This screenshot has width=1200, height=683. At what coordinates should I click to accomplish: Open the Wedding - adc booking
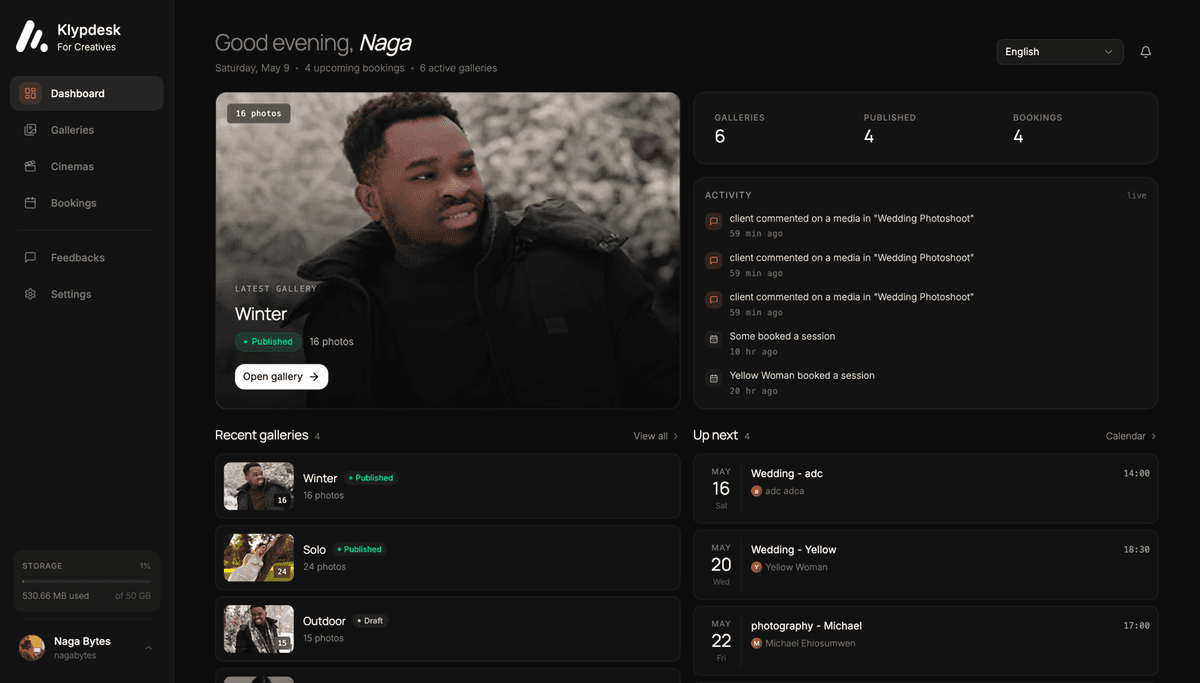pos(926,489)
